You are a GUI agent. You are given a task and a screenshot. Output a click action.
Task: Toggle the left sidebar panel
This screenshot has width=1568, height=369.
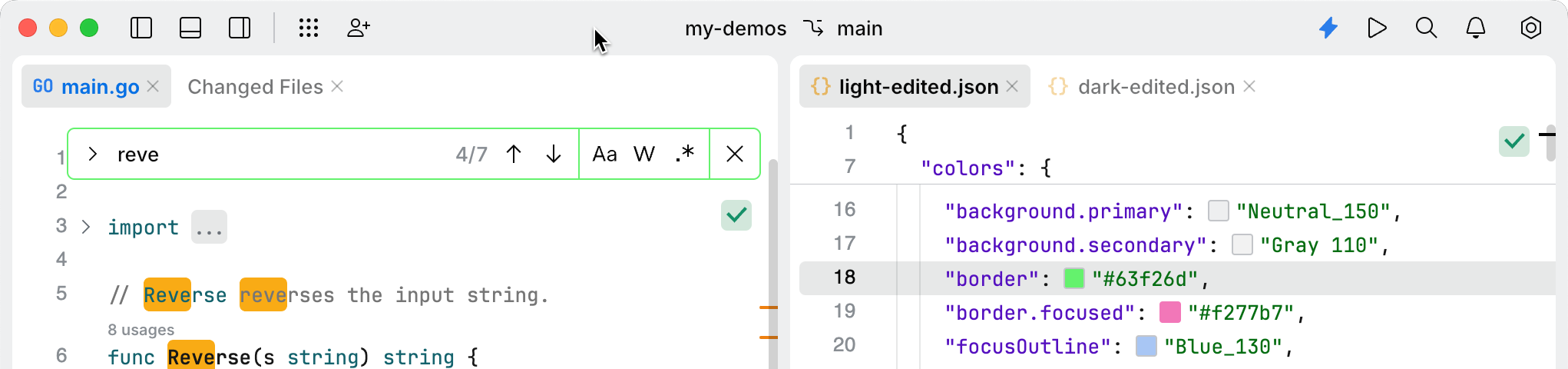(x=141, y=28)
